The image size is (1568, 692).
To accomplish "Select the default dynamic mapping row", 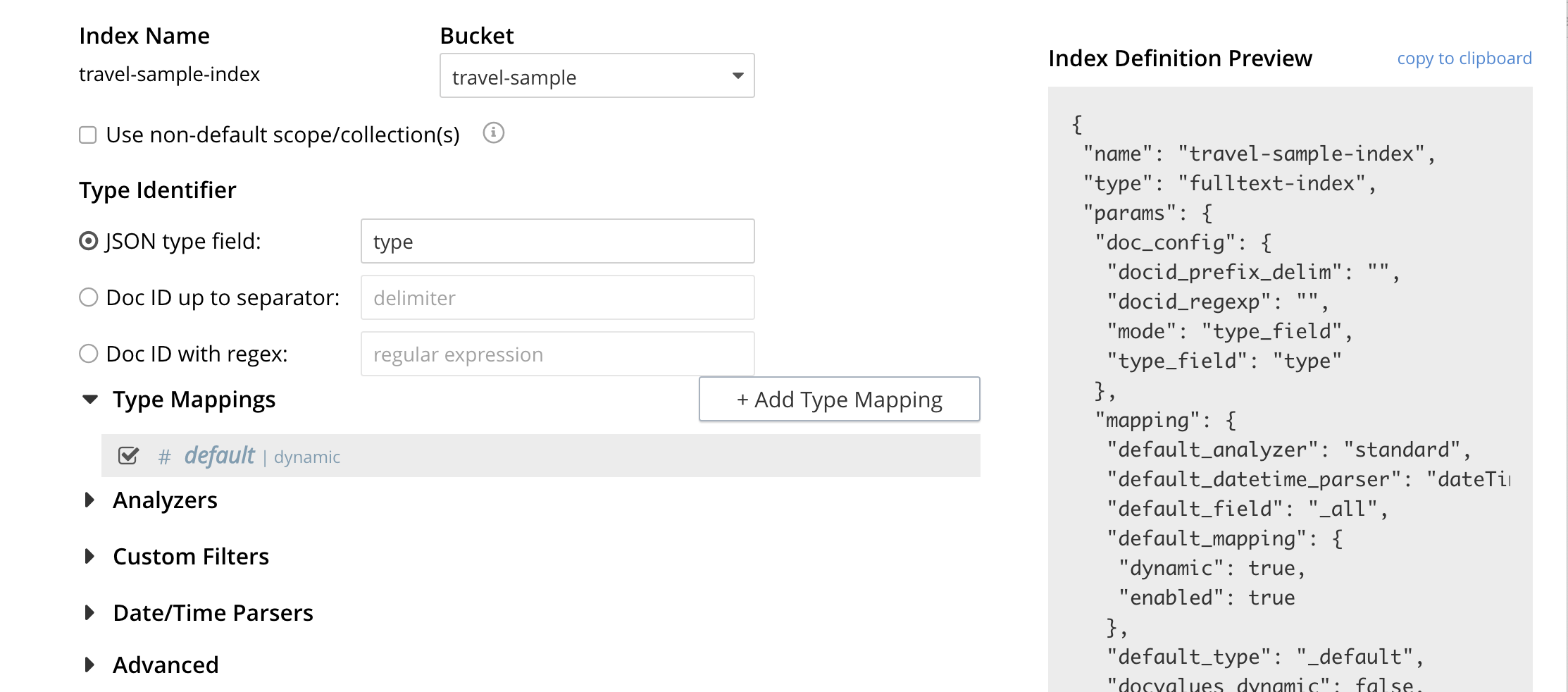I will (x=564, y=456).
